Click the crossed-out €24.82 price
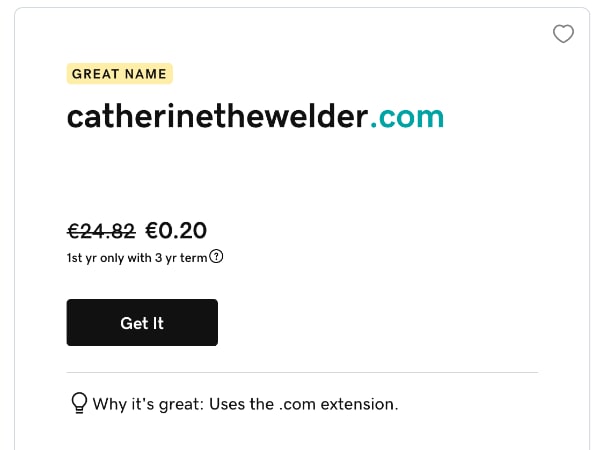Screen dimensions: 600x450 coord(101,231)
